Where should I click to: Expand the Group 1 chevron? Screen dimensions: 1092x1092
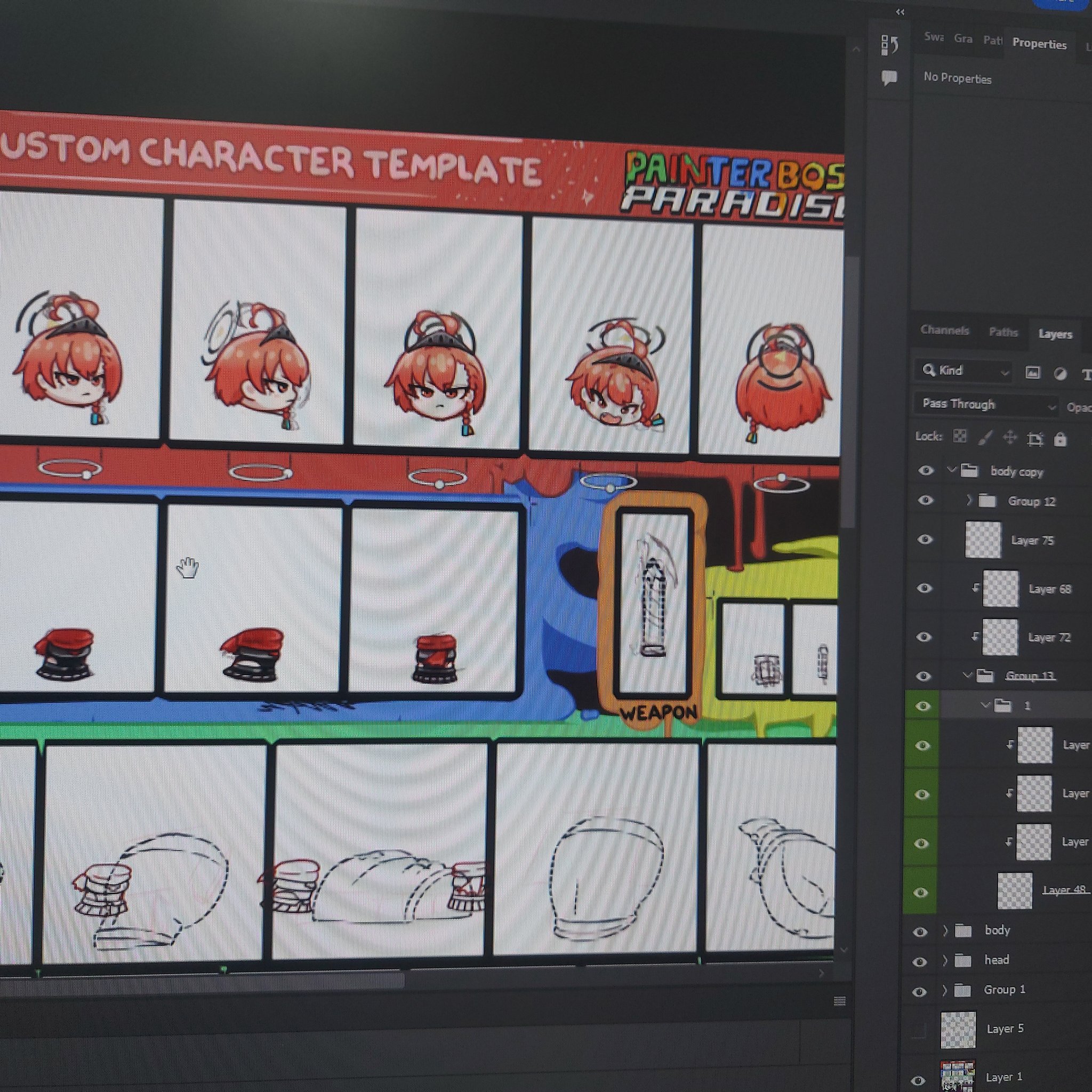tap(944, 990)
